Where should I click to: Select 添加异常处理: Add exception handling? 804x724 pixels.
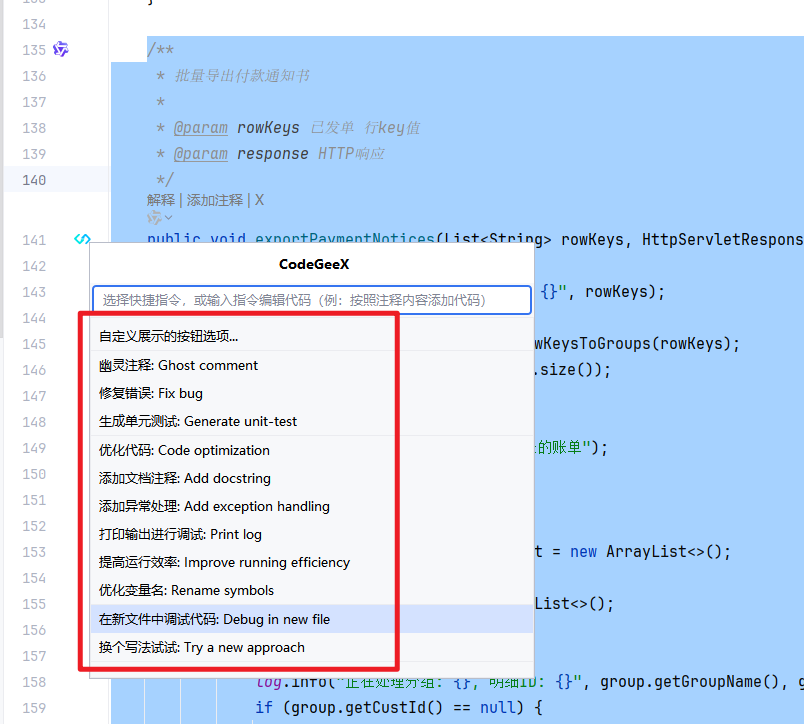point(312,507)
